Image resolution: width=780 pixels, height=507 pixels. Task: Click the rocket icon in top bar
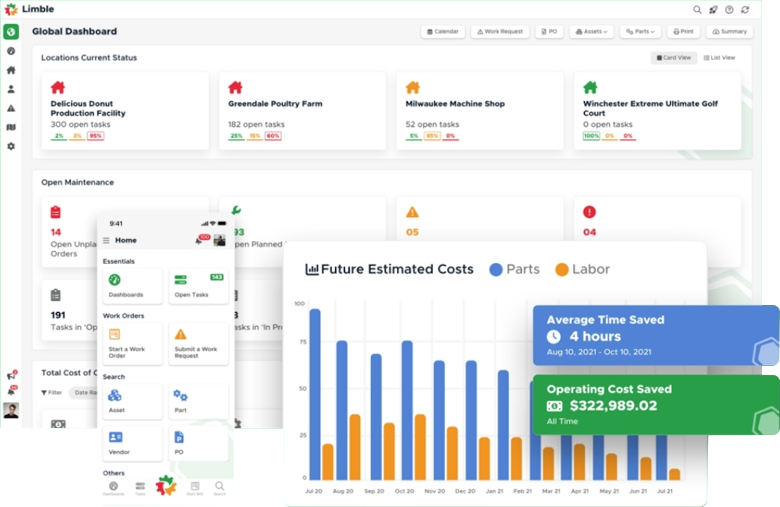(x=713, y=9)
